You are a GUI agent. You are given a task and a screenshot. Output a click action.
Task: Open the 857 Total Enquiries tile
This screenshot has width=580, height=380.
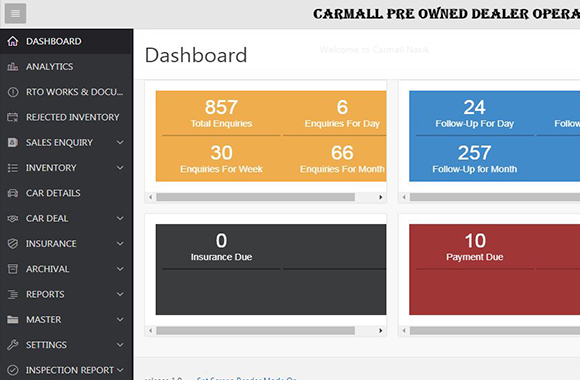(x=221, y=113)
